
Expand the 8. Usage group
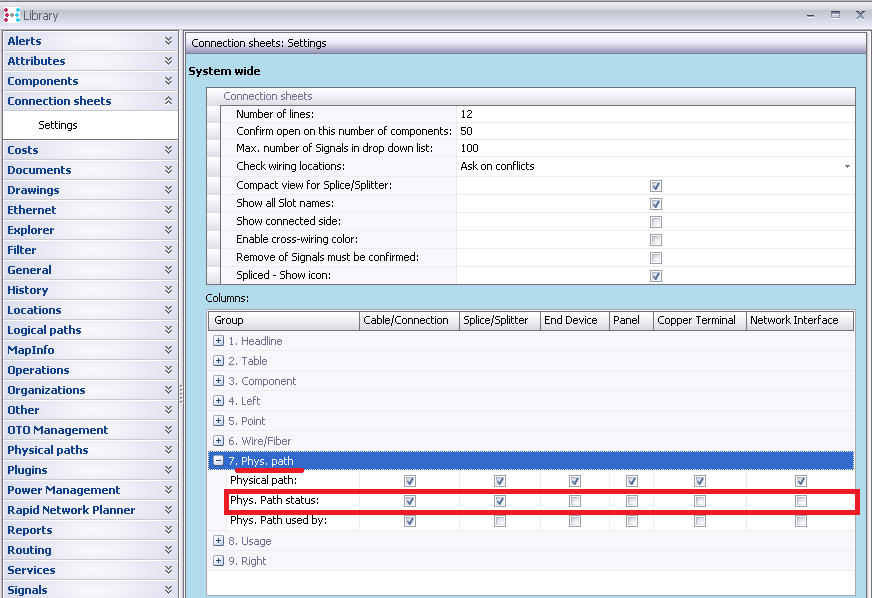click(219, 541)
